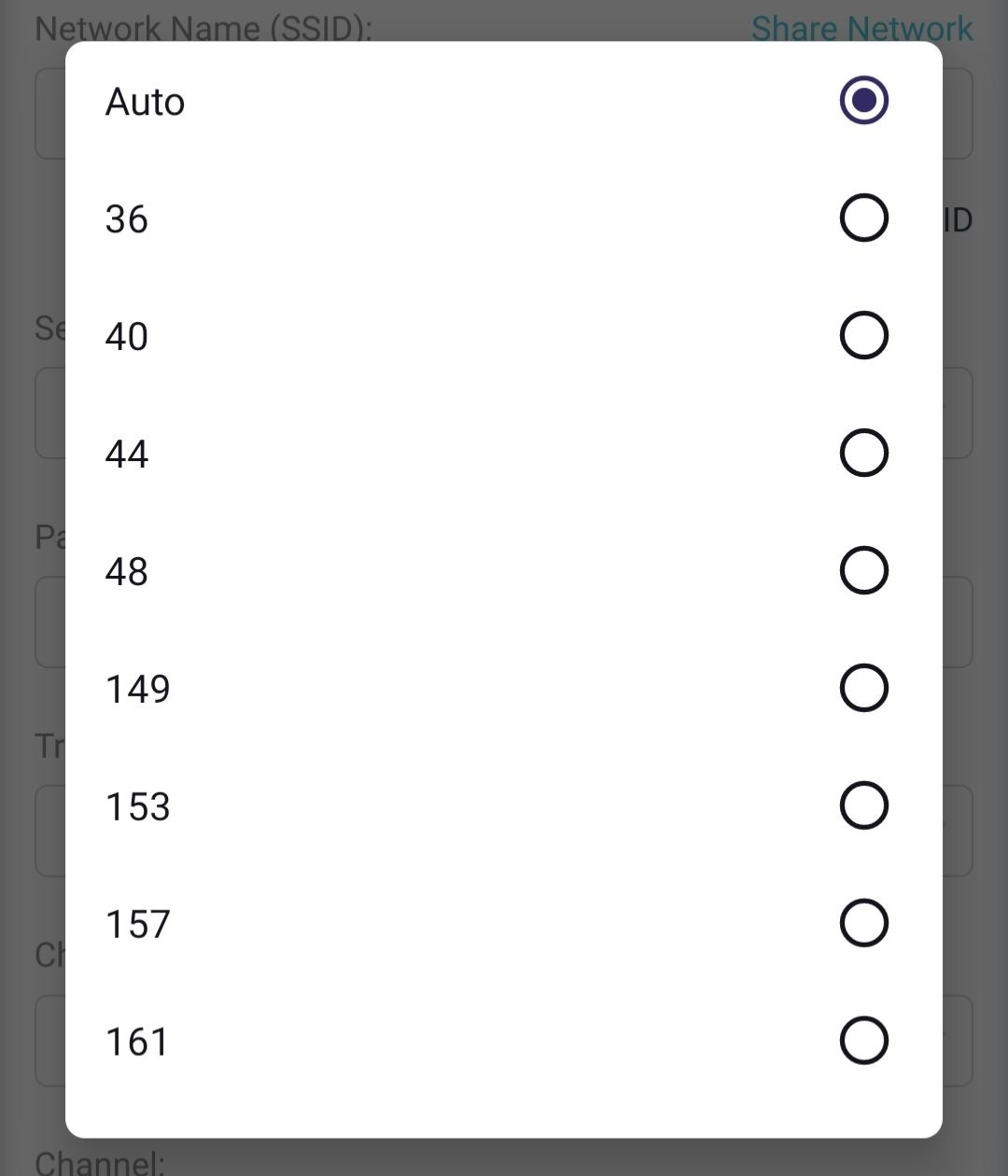Select channel 48 radio button
This screenshot has height=1176, width=1008.
pos(863,570)
